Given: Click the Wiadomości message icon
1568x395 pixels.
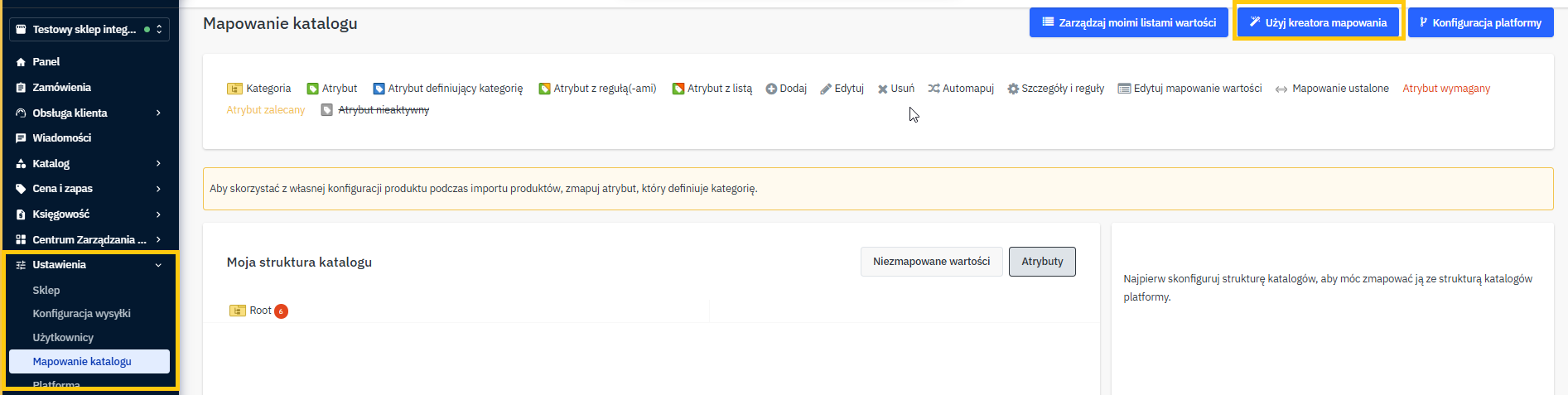Looking at the screenshot, I should 21,138.
